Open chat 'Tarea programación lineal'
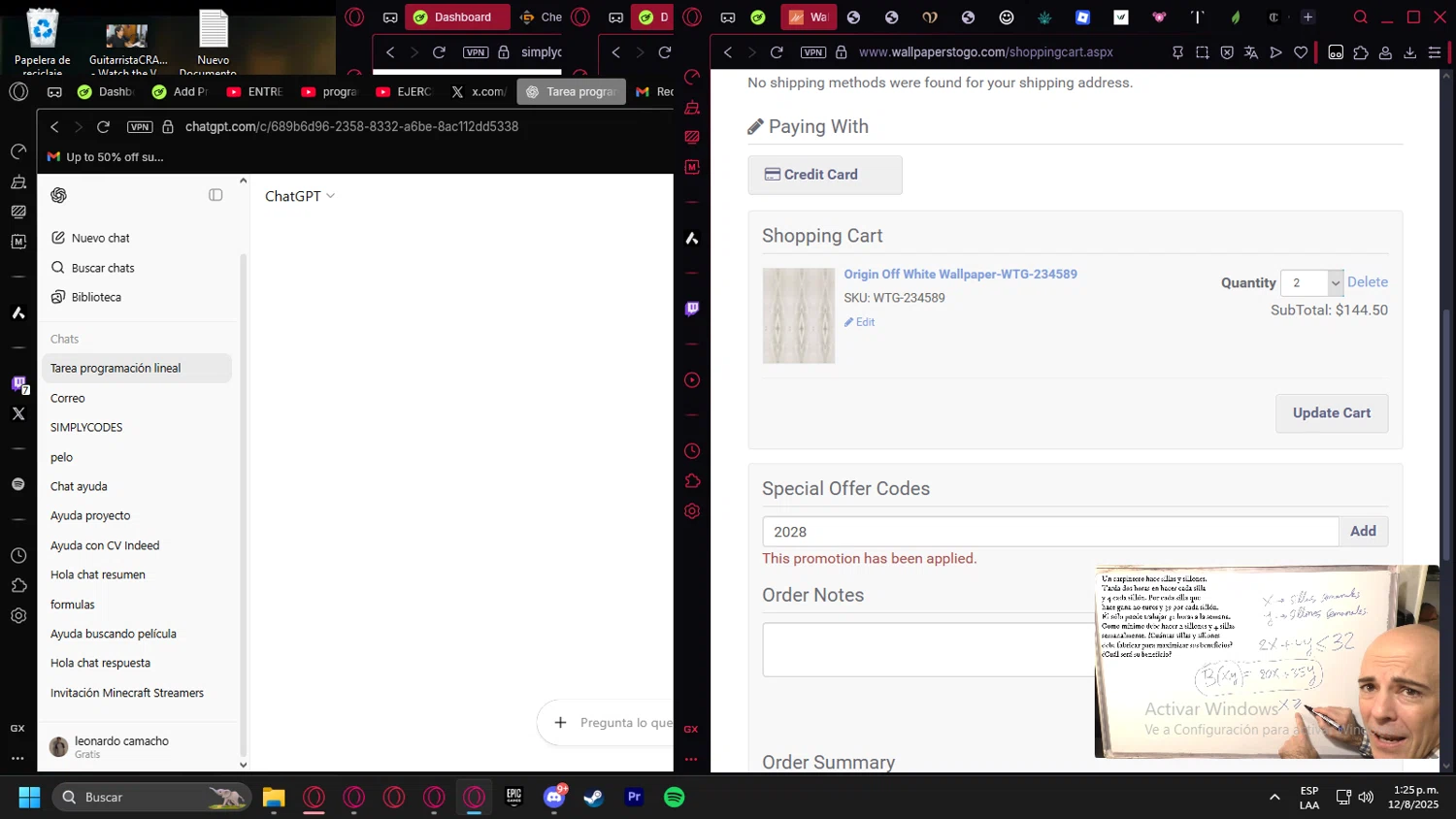The height and width of the screenshot is (819, 1456). pyautogui.click(x=137, y=368)
